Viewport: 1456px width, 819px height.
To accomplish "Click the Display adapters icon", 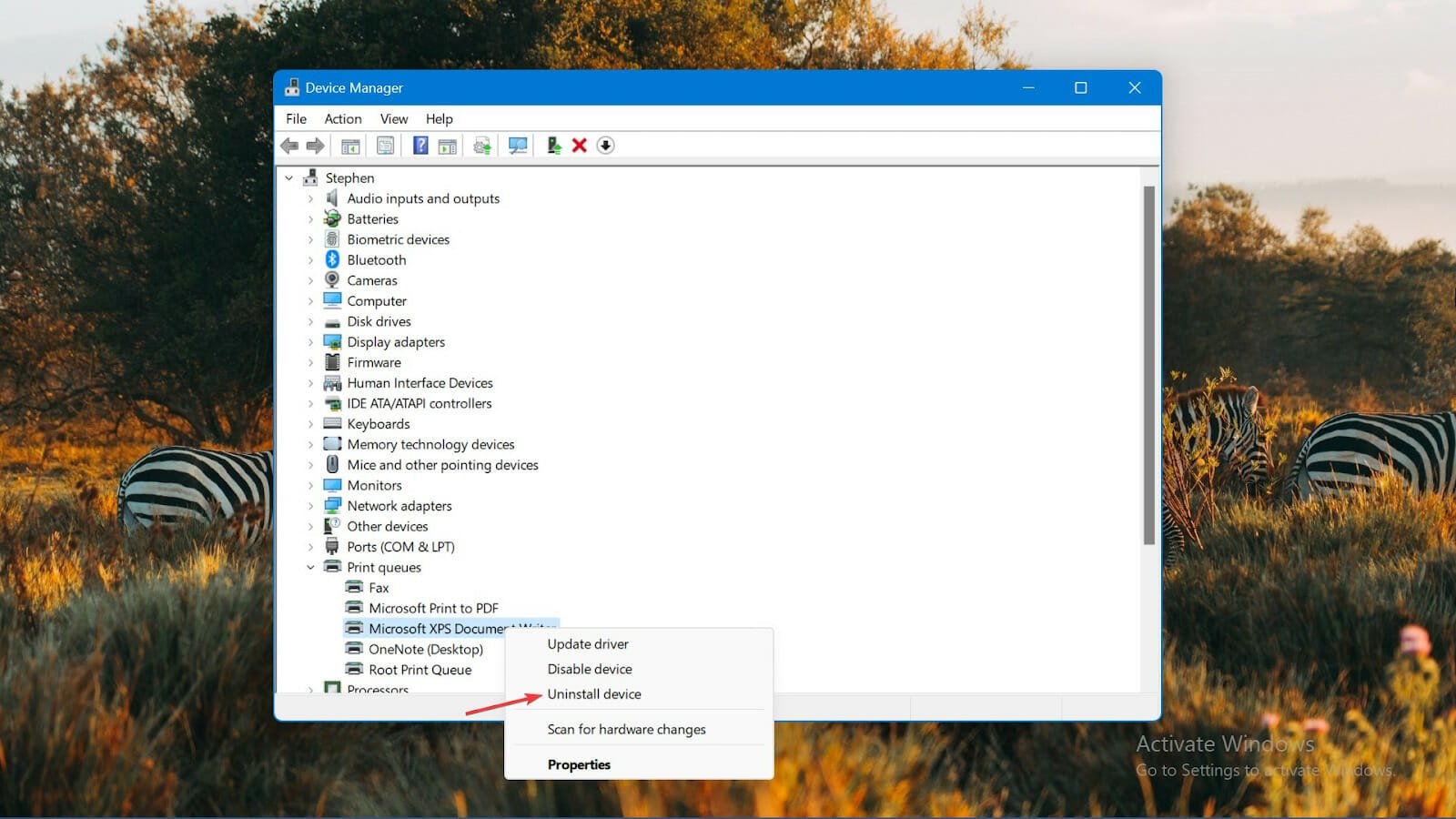I will (x=332, y=341).
